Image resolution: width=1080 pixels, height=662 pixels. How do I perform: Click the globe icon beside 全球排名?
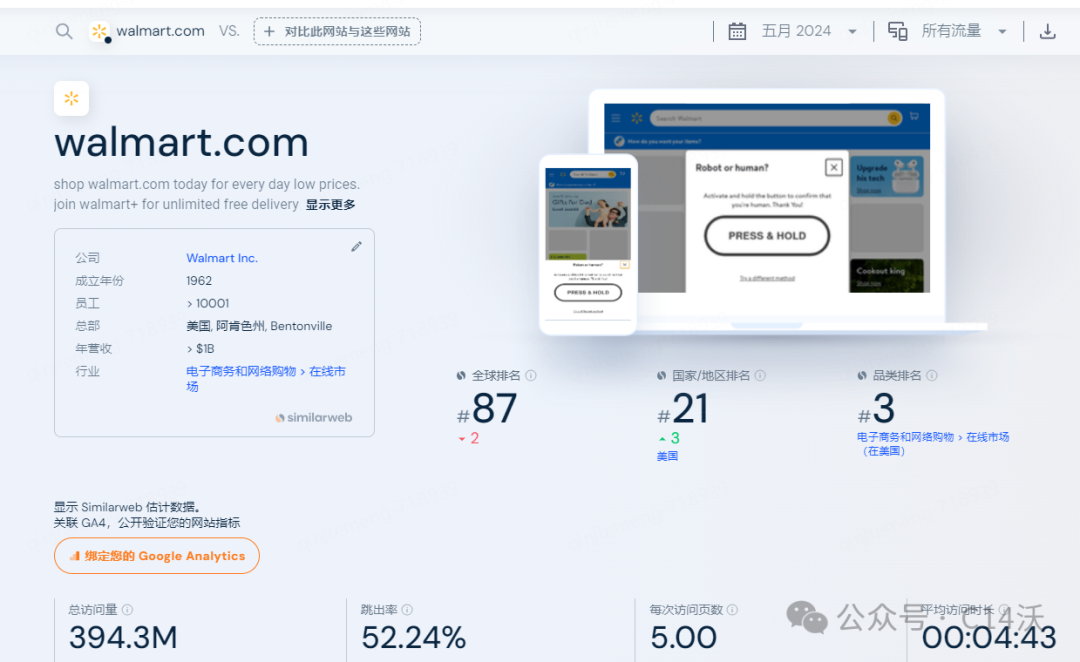click(x=461, y=375)
